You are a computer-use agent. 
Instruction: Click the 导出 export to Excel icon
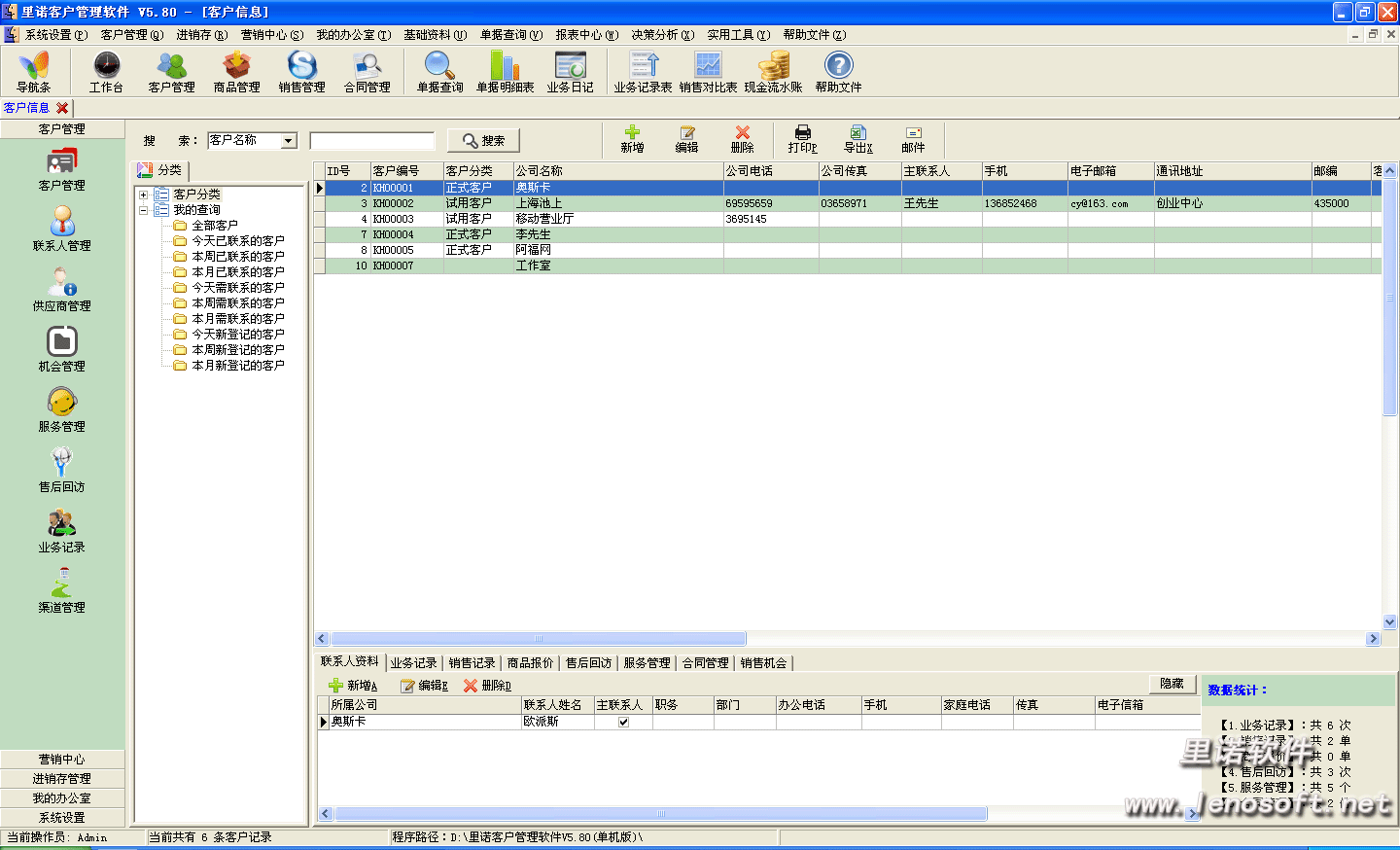tap(857, 139)
